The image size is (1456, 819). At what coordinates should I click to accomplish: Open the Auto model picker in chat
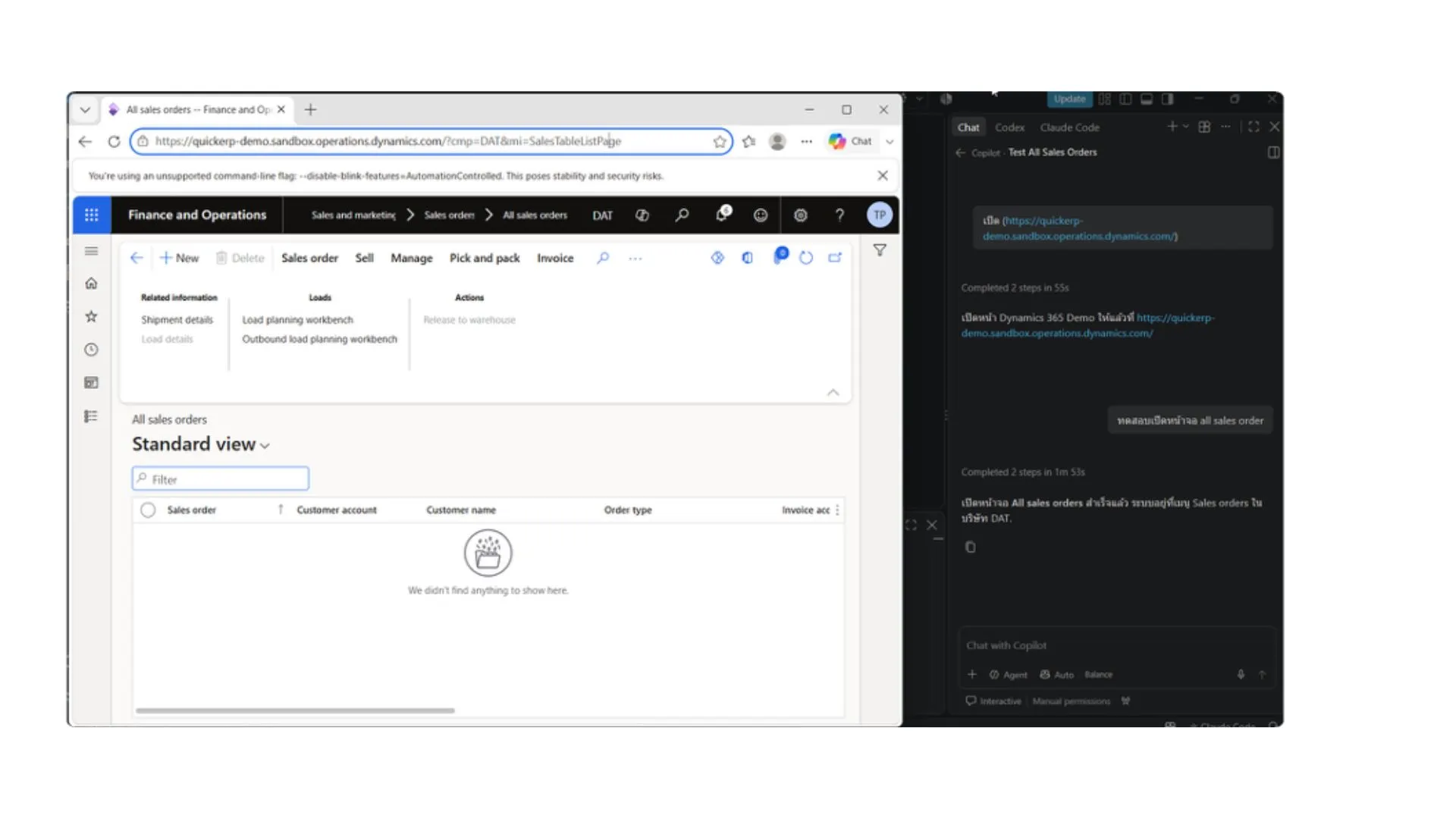pos(1056,674)
